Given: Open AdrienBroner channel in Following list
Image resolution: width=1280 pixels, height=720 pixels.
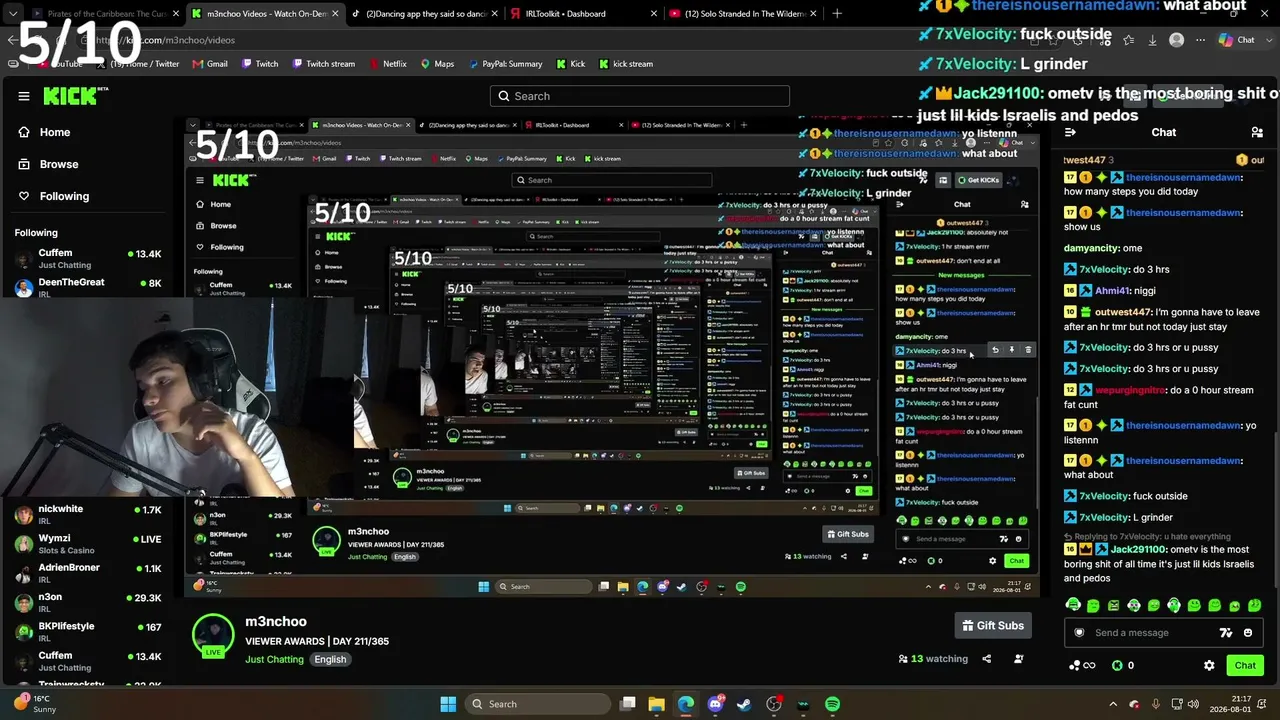Looking at the screenshot, I should 88,573.
